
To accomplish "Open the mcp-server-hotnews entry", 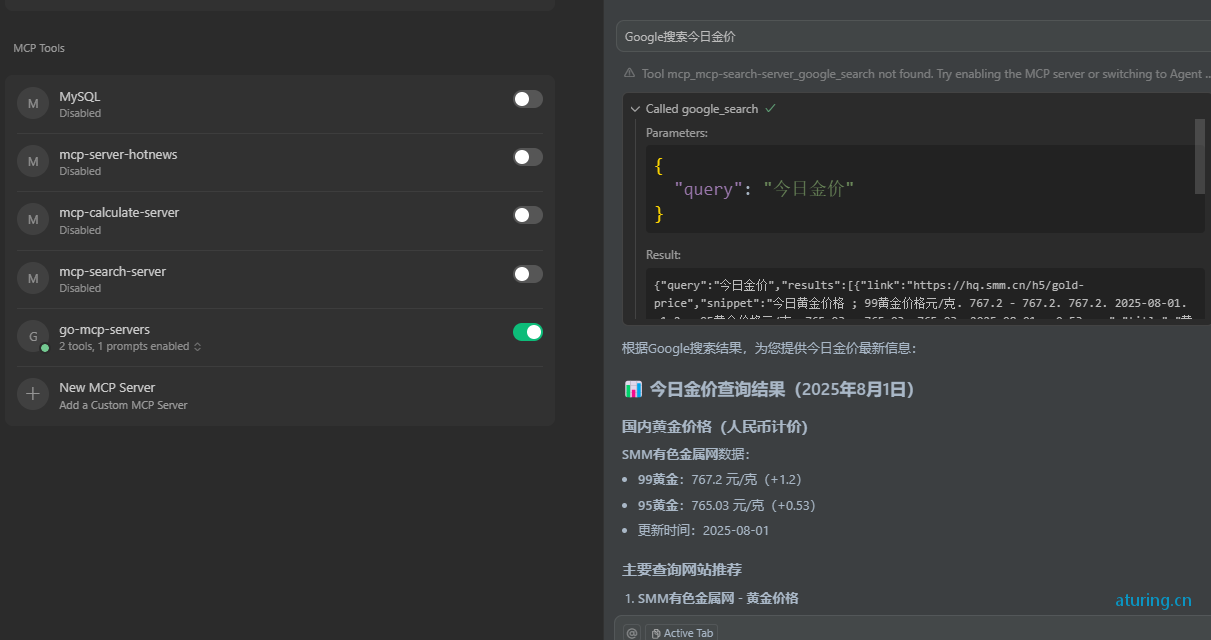I will point(280,162).
